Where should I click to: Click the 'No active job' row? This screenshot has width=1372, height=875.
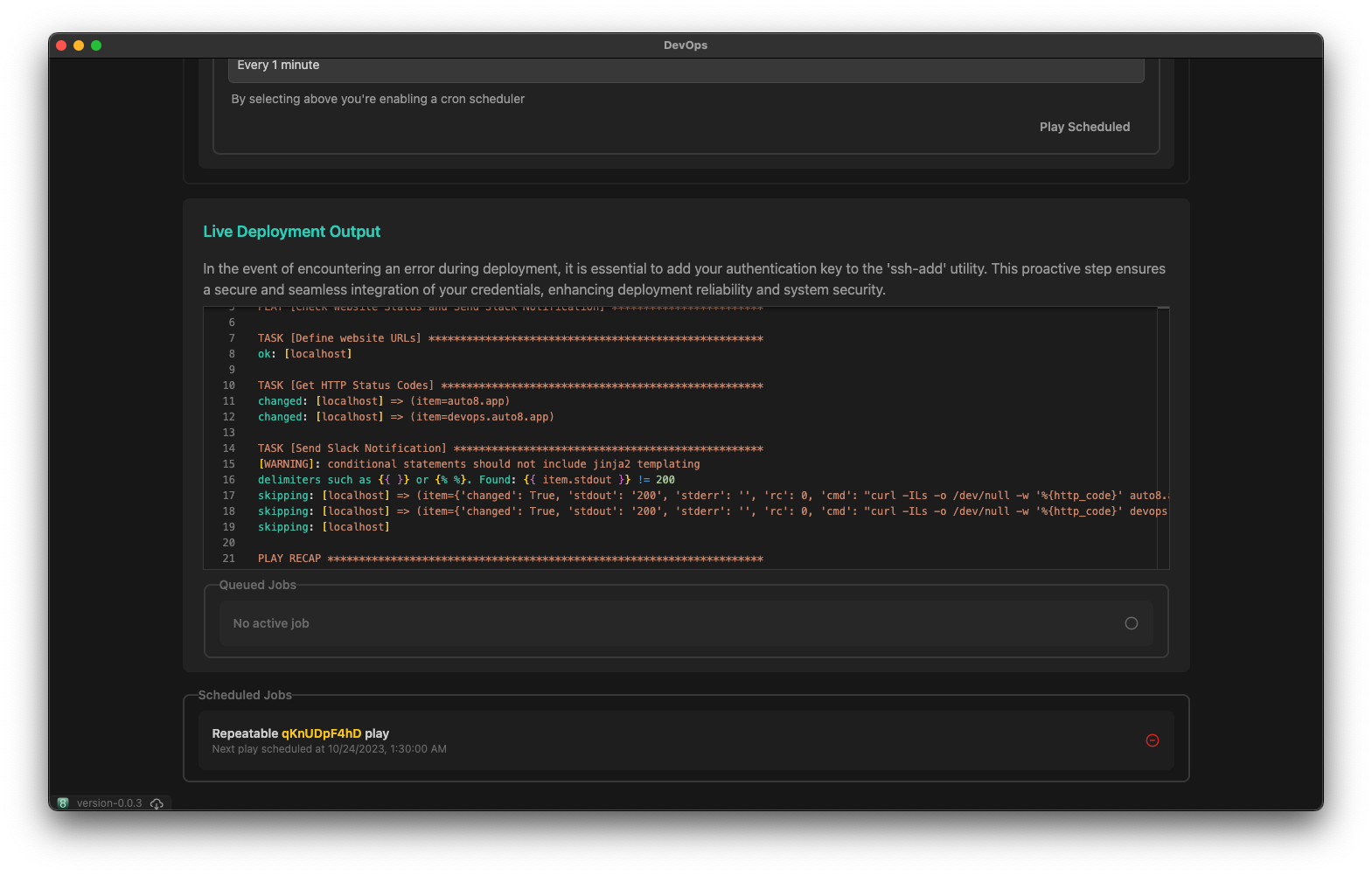tap(686, 623)
